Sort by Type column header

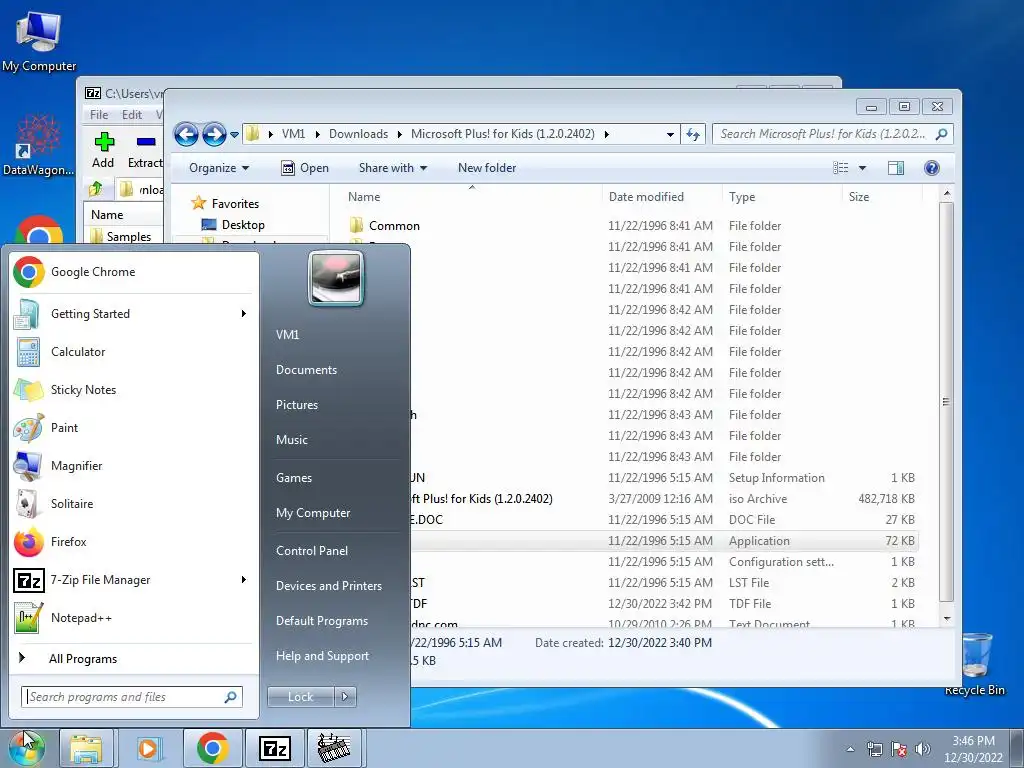tap(782, 197)
